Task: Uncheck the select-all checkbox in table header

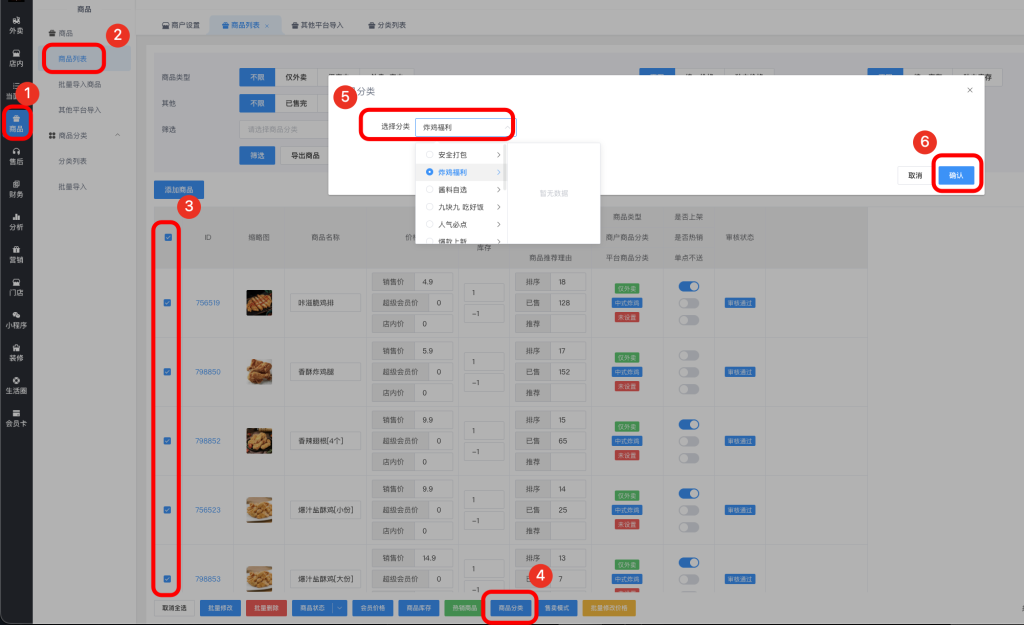Action: tap(168, 238)
